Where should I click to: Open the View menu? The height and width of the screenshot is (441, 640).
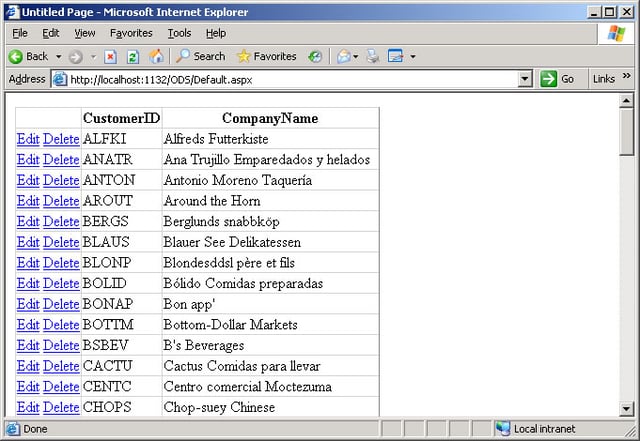pyautogui.click(x=84, y=33)
